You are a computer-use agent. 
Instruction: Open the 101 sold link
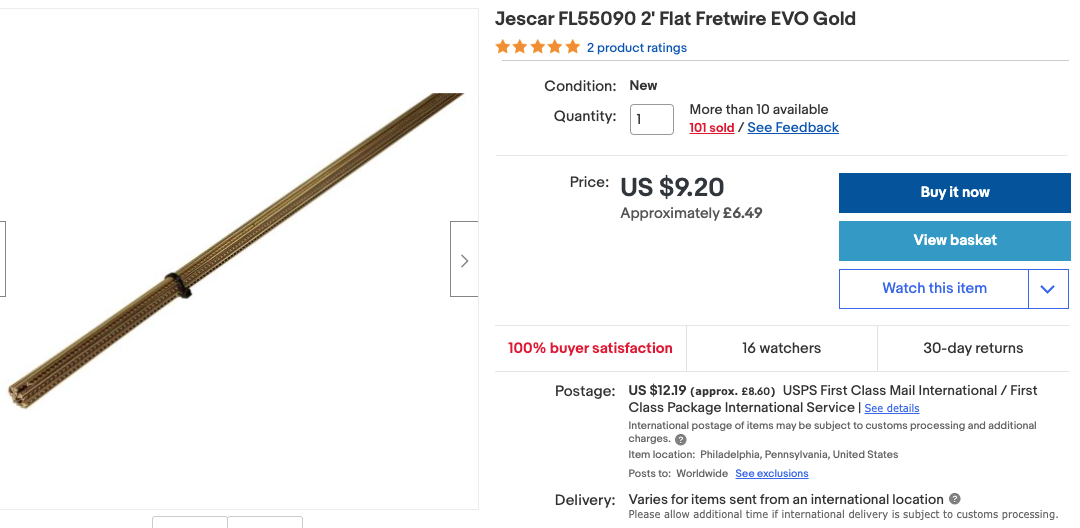[711, 128]
